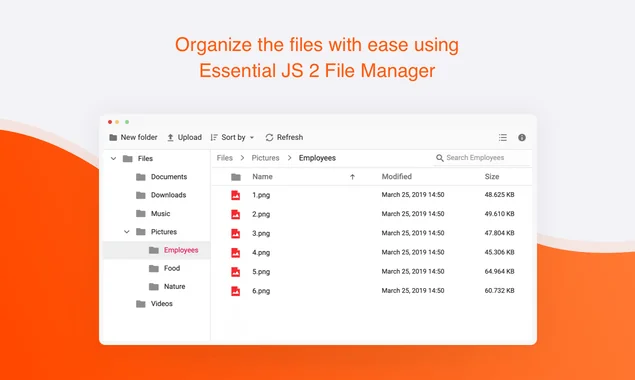Click the green maximize window dot
635x380 pixels.
coord(127,122)
